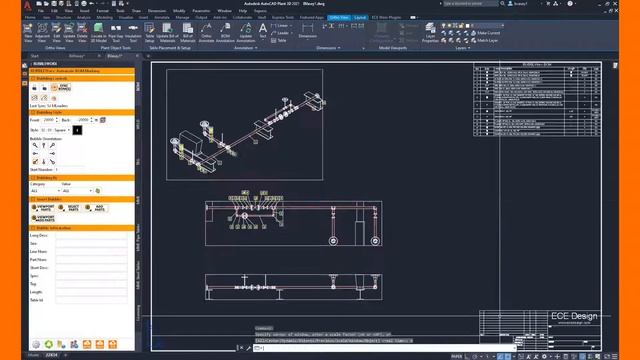Screen dimensions: 640x360
Task: Click the Match Layer button
Action: [484, 40]
